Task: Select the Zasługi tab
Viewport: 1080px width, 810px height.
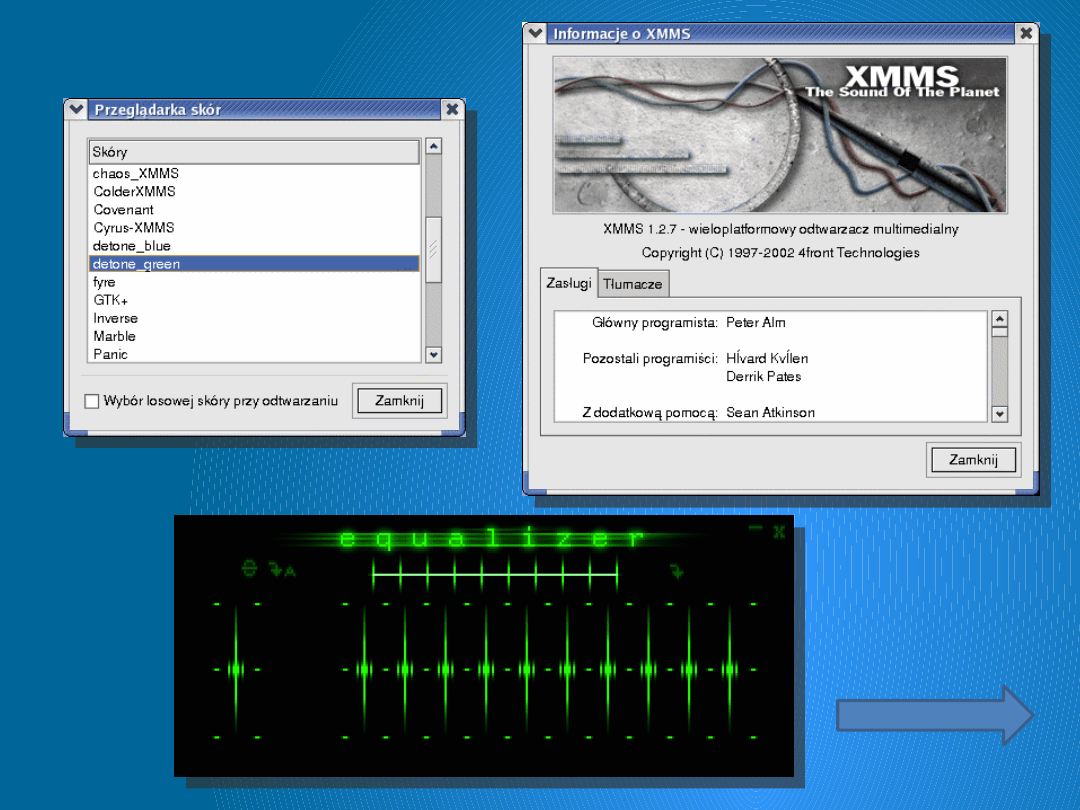Action: pos(568,283)
